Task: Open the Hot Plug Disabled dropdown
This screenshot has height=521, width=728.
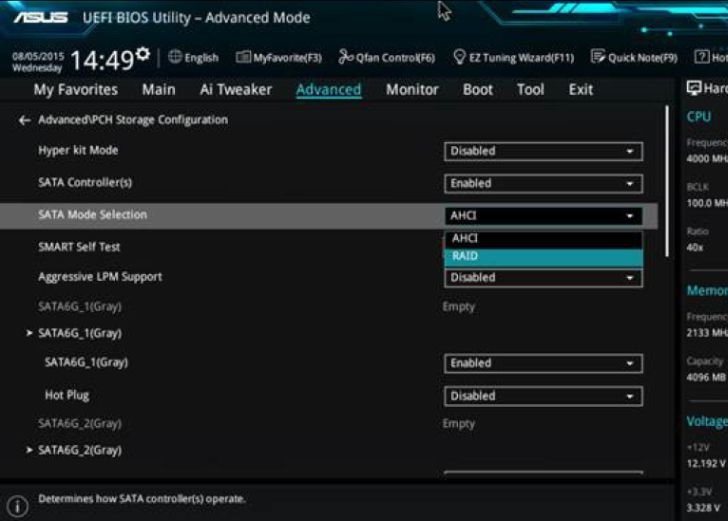Action: click(x=543, y=396)
